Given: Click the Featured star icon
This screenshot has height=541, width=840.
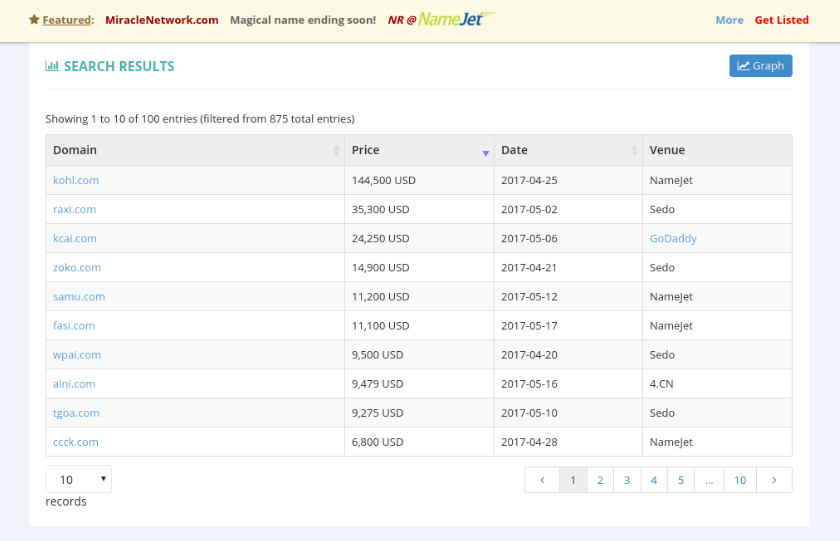Looking at the screenshot, I should click(x=34, y=20).
